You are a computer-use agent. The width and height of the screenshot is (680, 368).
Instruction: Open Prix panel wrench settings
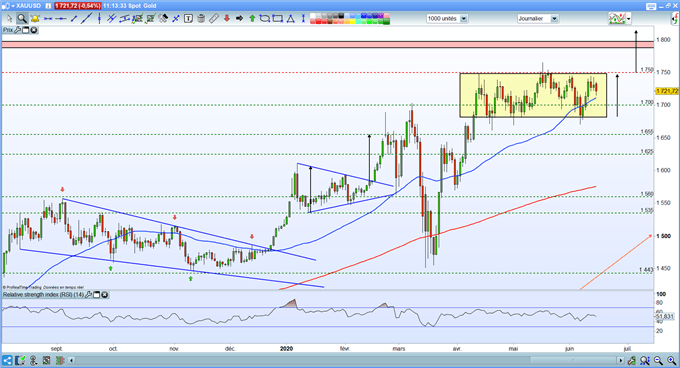[x=18, y=30]
